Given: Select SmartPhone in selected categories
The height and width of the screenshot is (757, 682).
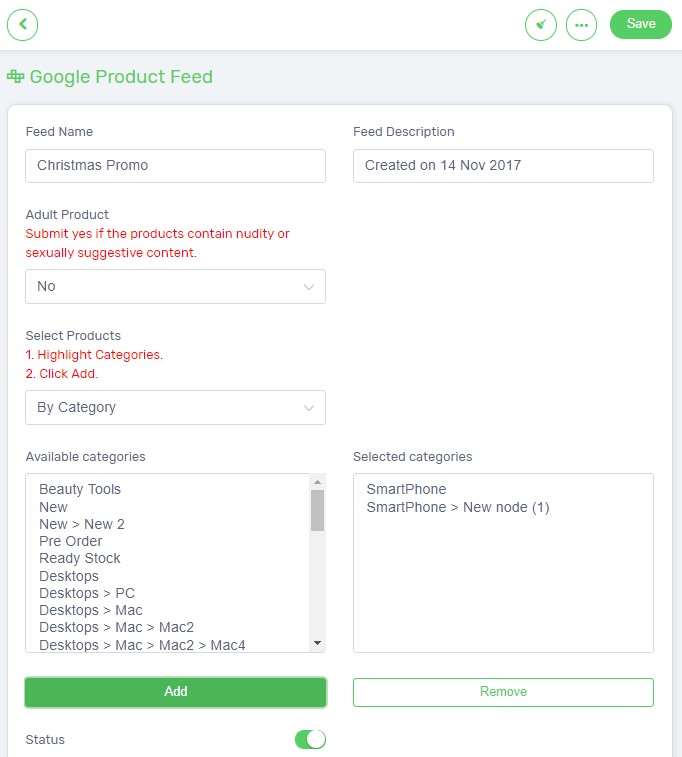Looking at the screenshot, I should (x=406, y=489).
